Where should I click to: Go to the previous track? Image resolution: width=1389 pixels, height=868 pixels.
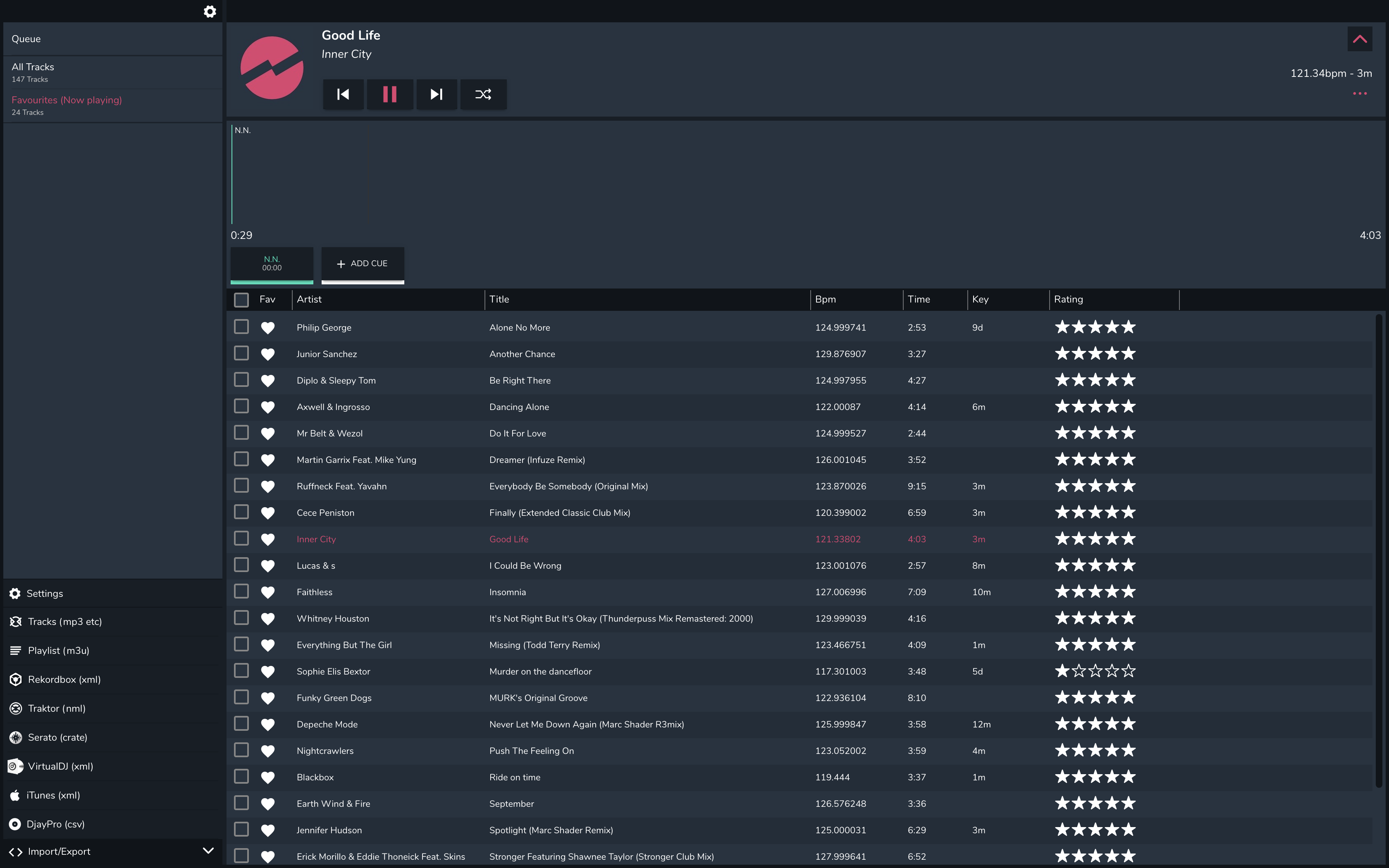coord(343,94)
